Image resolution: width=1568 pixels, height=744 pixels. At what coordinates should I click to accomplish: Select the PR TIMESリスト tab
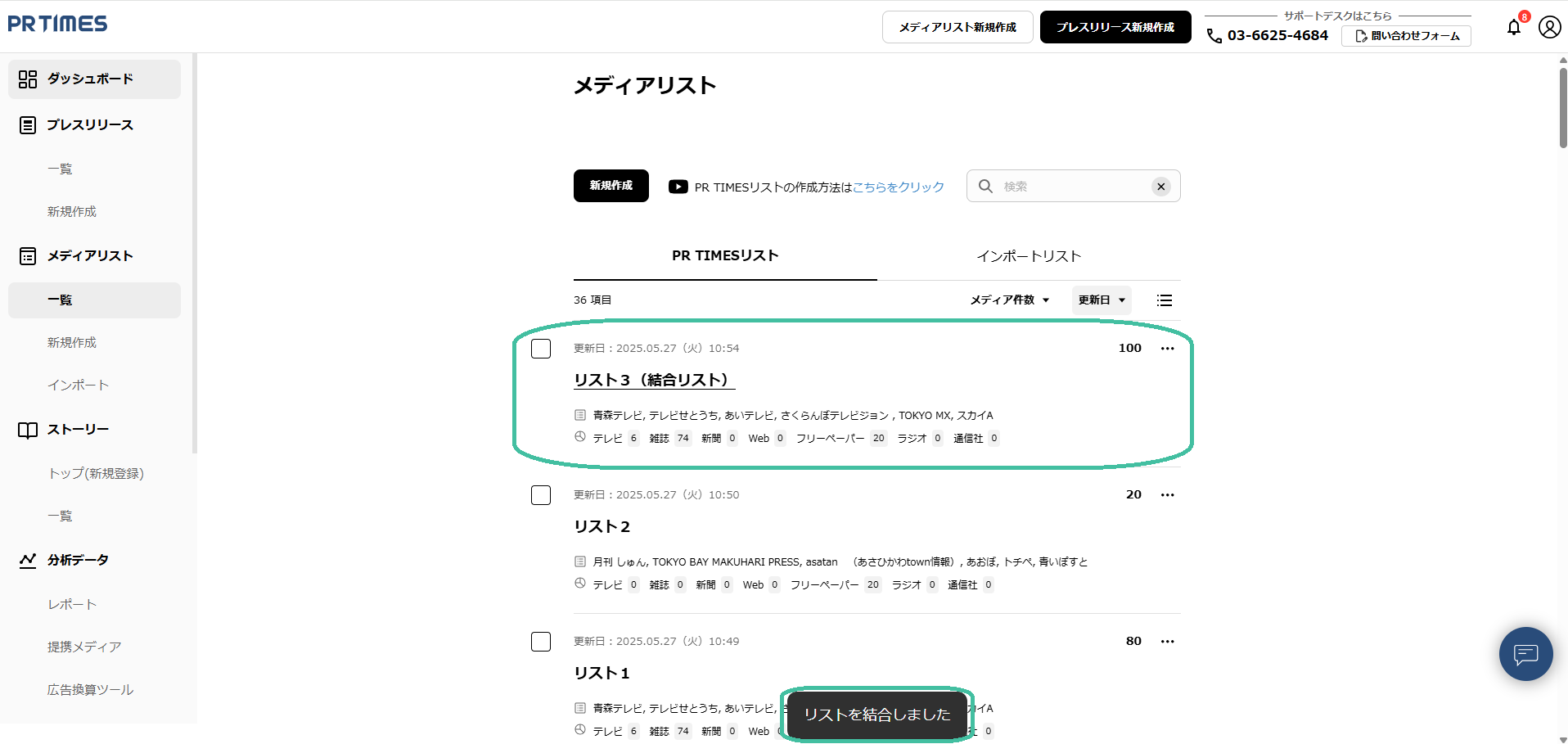pyautogui.click(x=724, y=256)
